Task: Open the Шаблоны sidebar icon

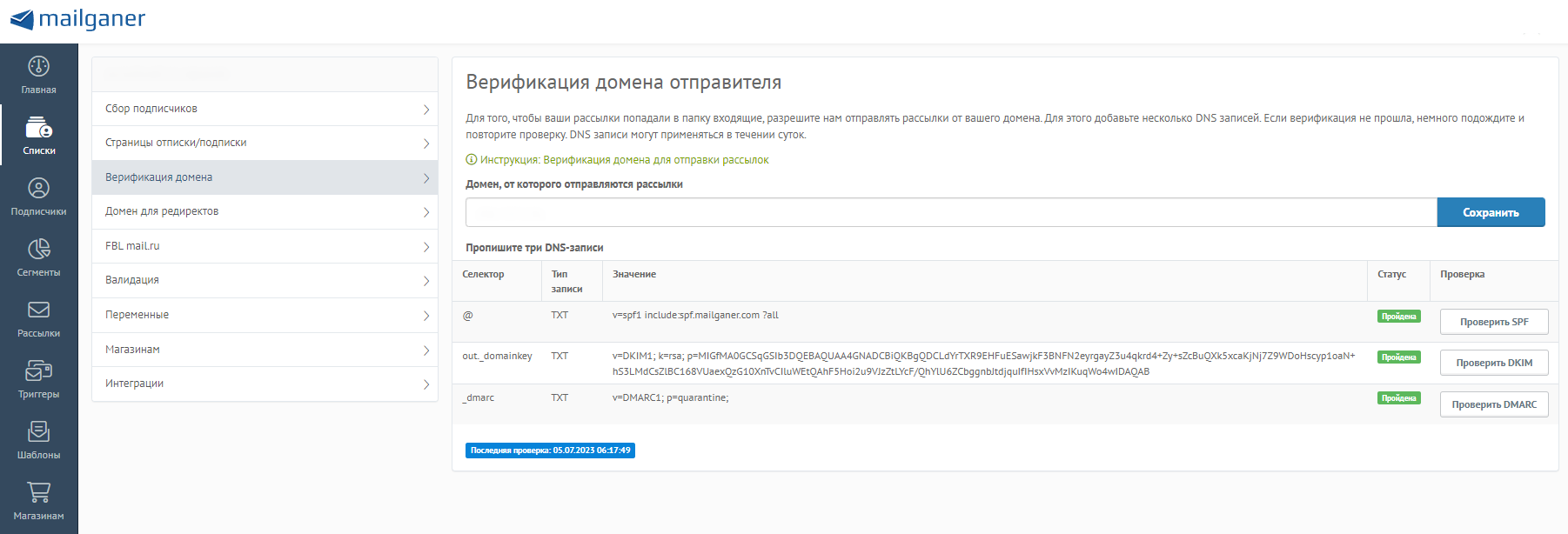Action: pyautogui.click(x=38, y=431)
